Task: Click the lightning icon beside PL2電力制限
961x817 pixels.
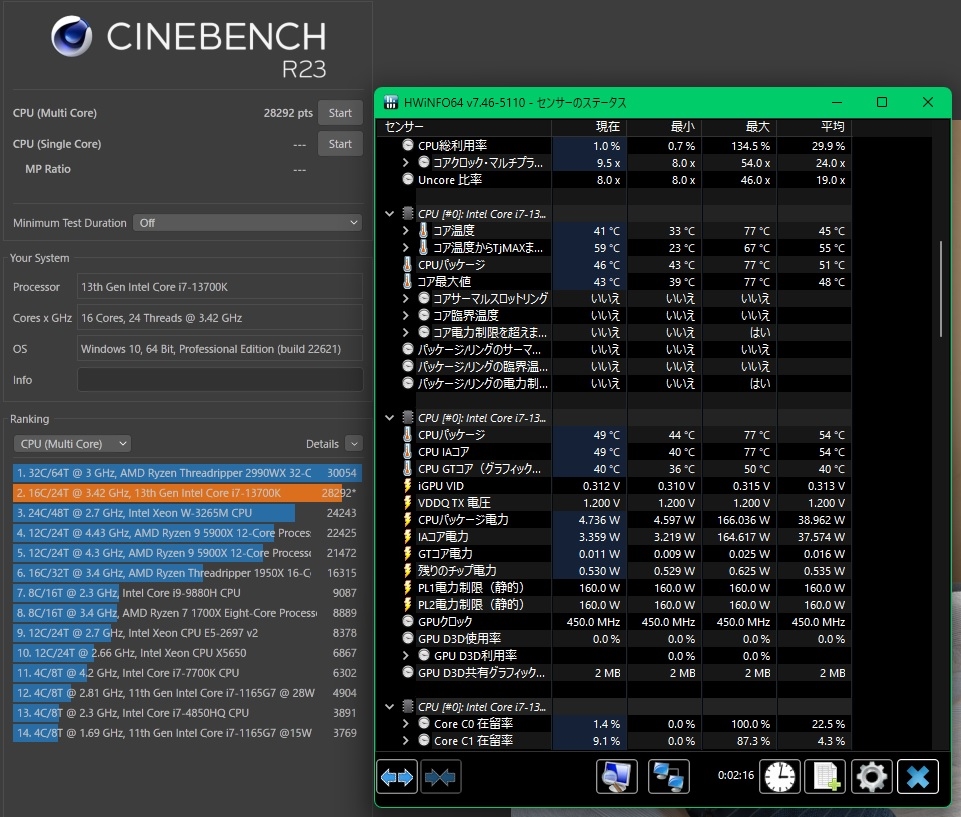Action: [x=408, y=604]
